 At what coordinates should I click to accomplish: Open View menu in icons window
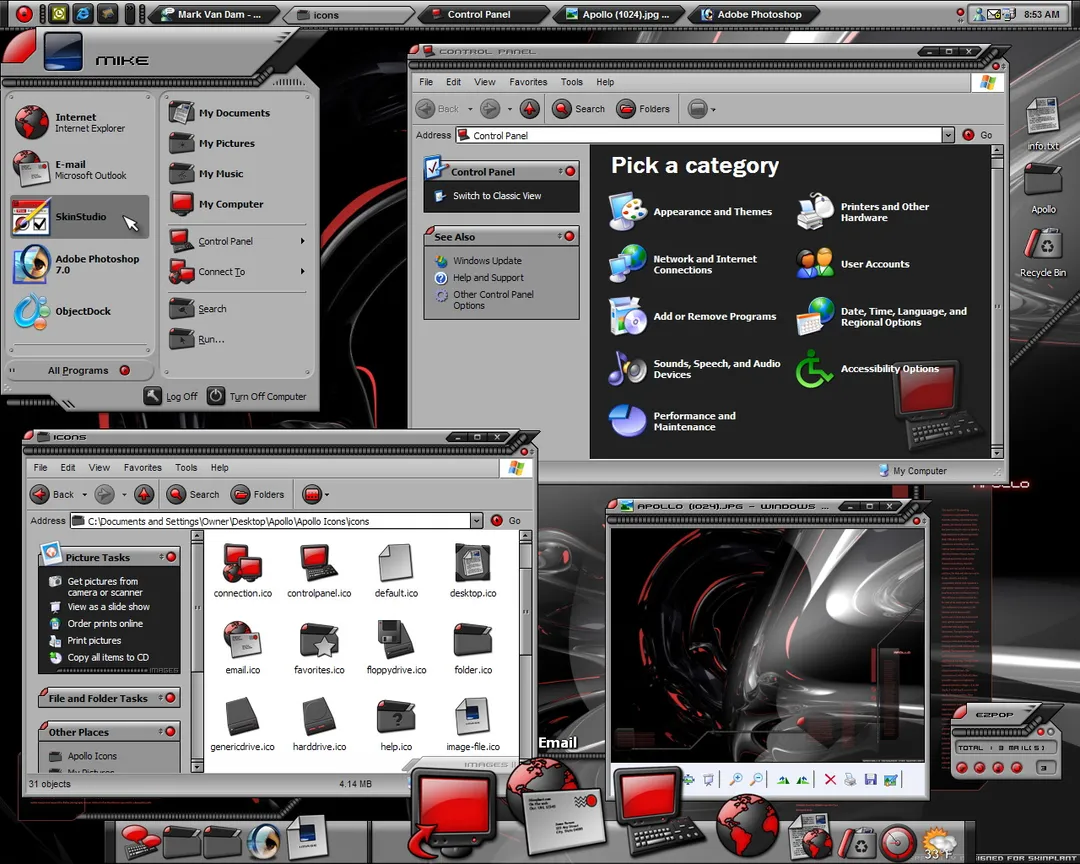pos(99,467)
